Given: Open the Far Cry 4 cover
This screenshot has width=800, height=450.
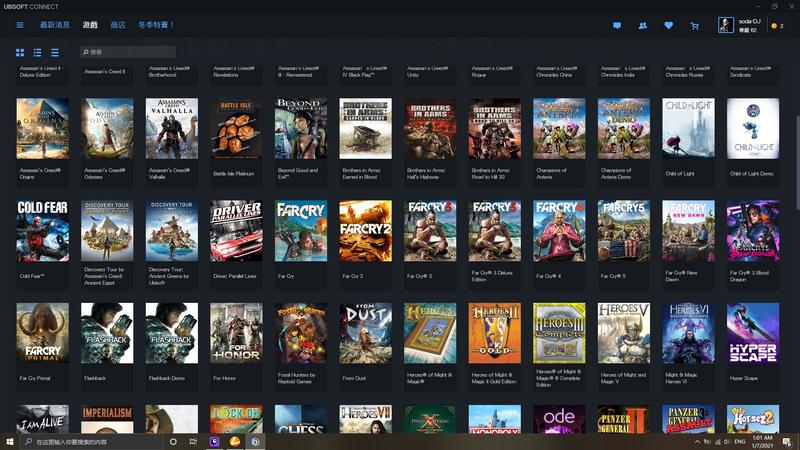Looking at the screenshot, I should [559, 231].
